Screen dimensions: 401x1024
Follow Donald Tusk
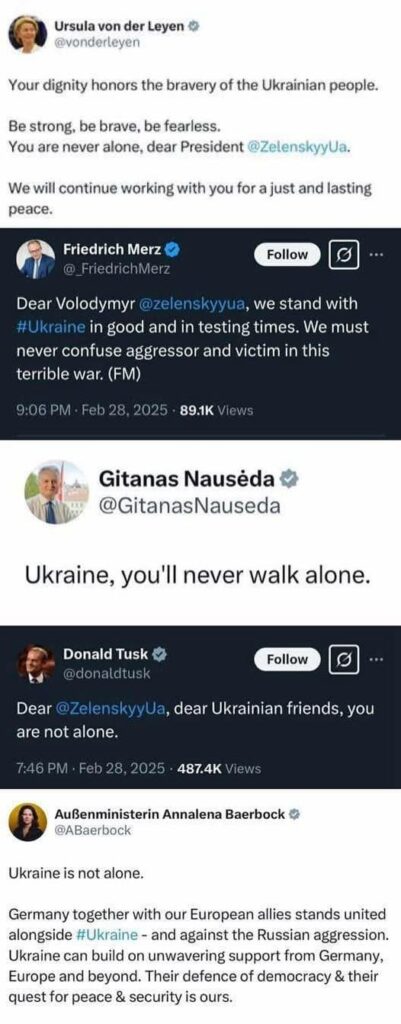pyautogui.click(x=287, y=660)
